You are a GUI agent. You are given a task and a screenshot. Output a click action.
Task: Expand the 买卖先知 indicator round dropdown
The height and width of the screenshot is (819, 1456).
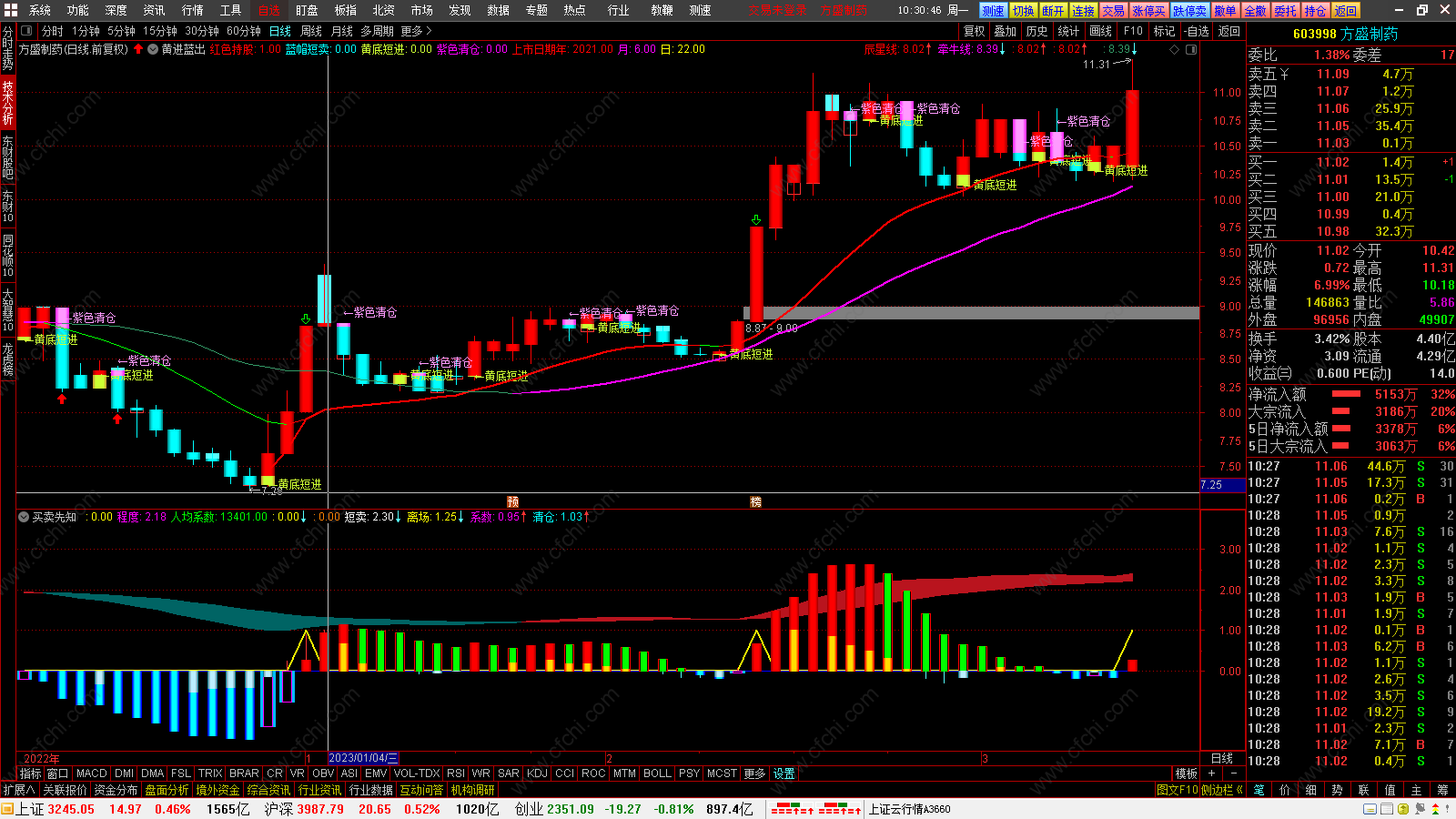click(24, 517)
